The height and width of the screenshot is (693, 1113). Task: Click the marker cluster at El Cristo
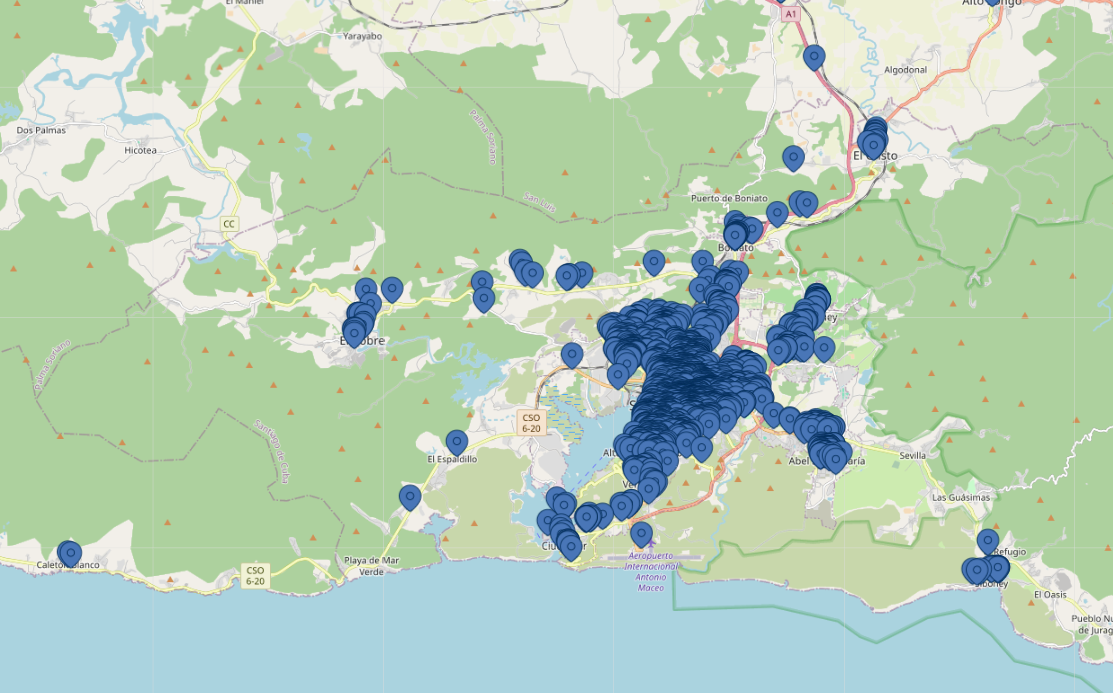coord(873,138)
